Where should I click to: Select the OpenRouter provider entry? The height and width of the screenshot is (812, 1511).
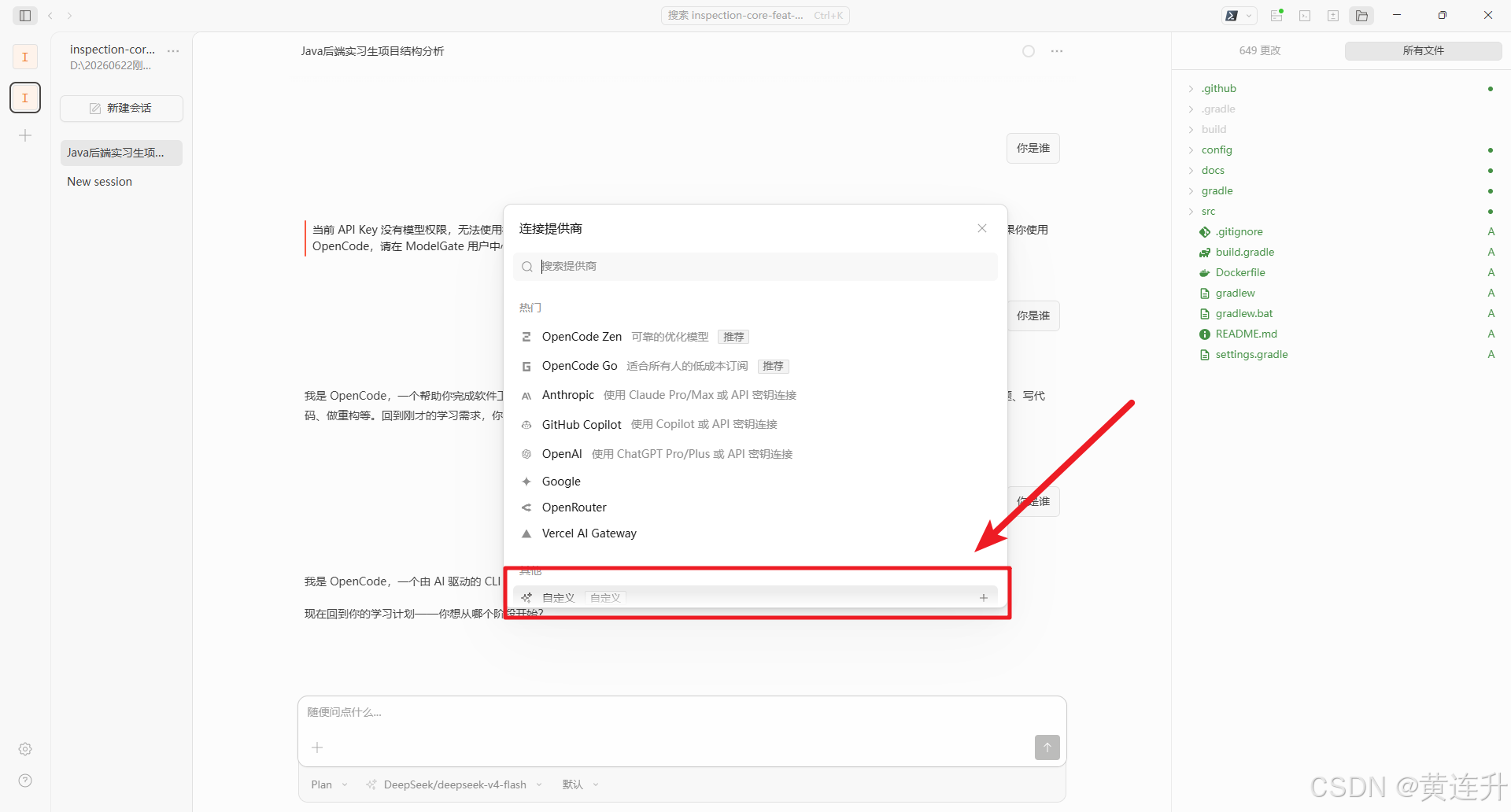point(755,507)
